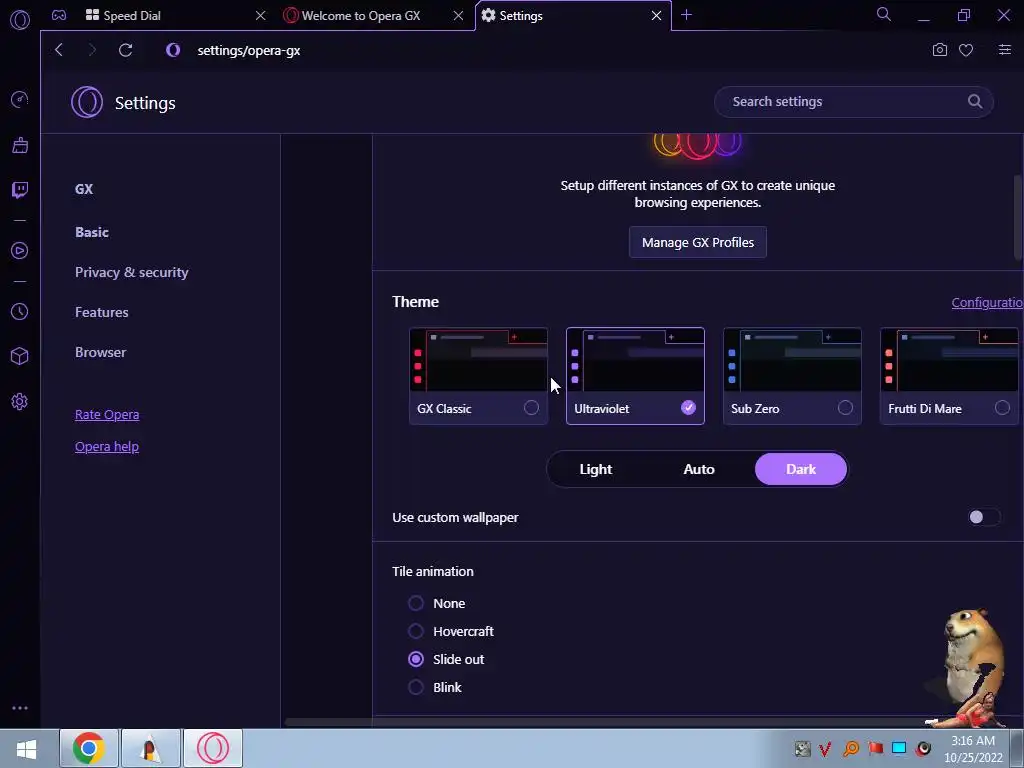Add a new tab with plus button
This screenshot has height=768, width=1024.
tap(686, 14)
